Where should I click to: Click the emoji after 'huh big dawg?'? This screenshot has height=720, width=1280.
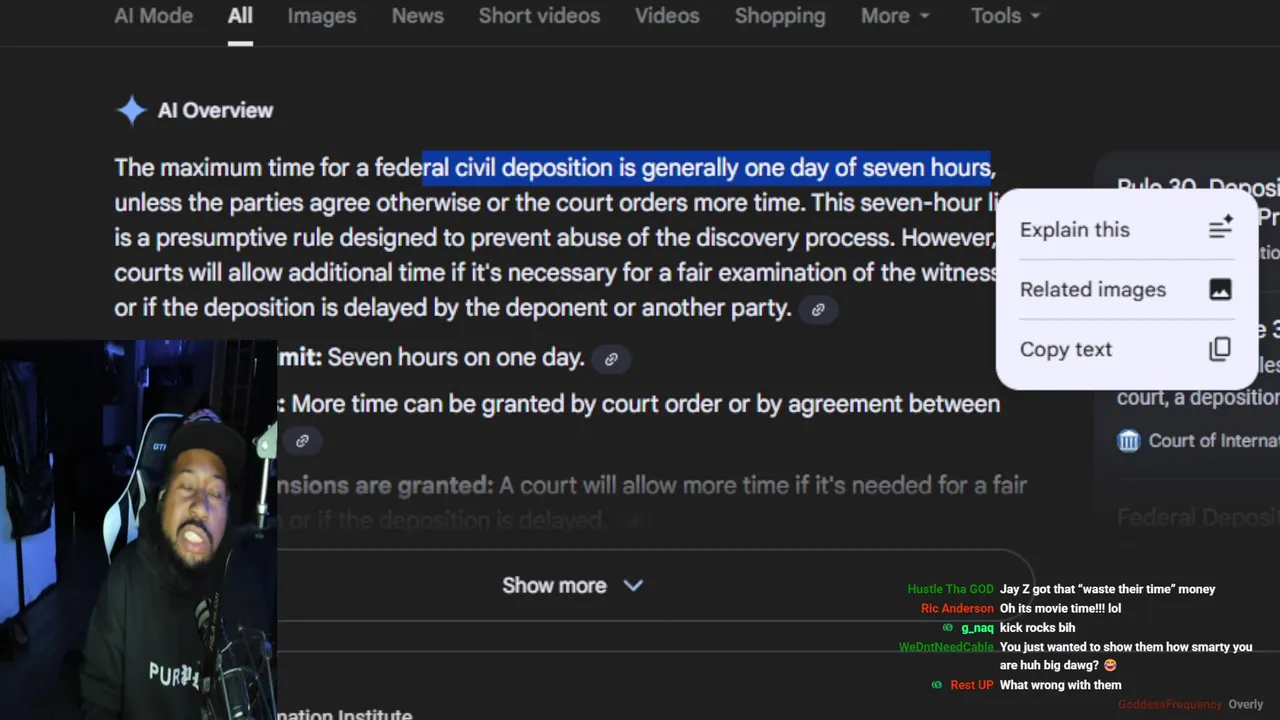(x=1110, y=665)
